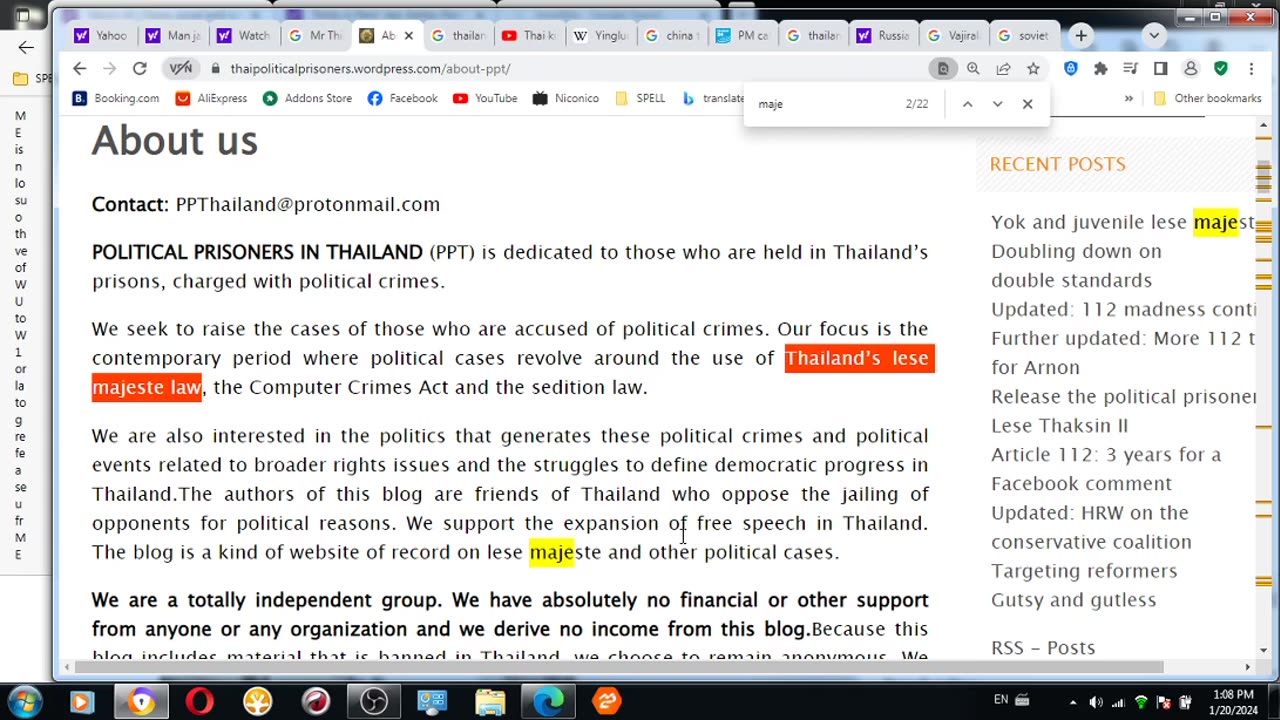Bookmark this page with star icon

point(1033,68)
